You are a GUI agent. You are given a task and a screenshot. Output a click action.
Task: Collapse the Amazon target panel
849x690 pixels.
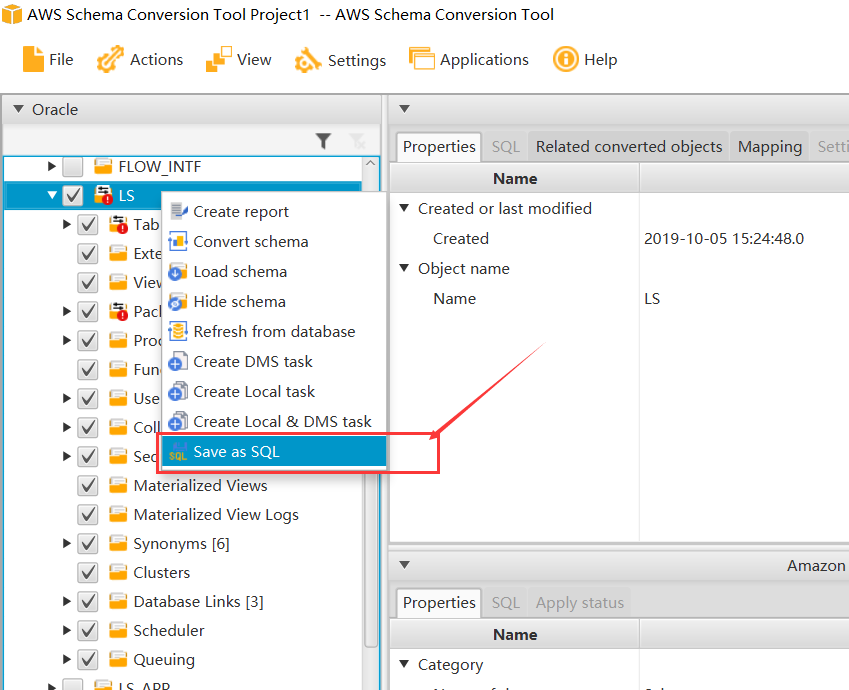[x=404, y=565]
